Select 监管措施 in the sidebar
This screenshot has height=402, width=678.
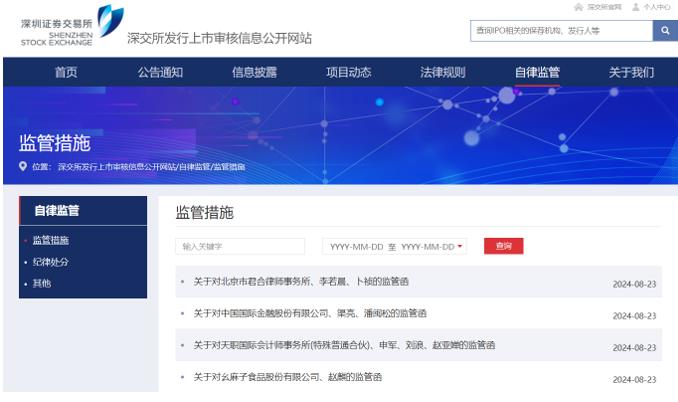click(x=51, y=240)
